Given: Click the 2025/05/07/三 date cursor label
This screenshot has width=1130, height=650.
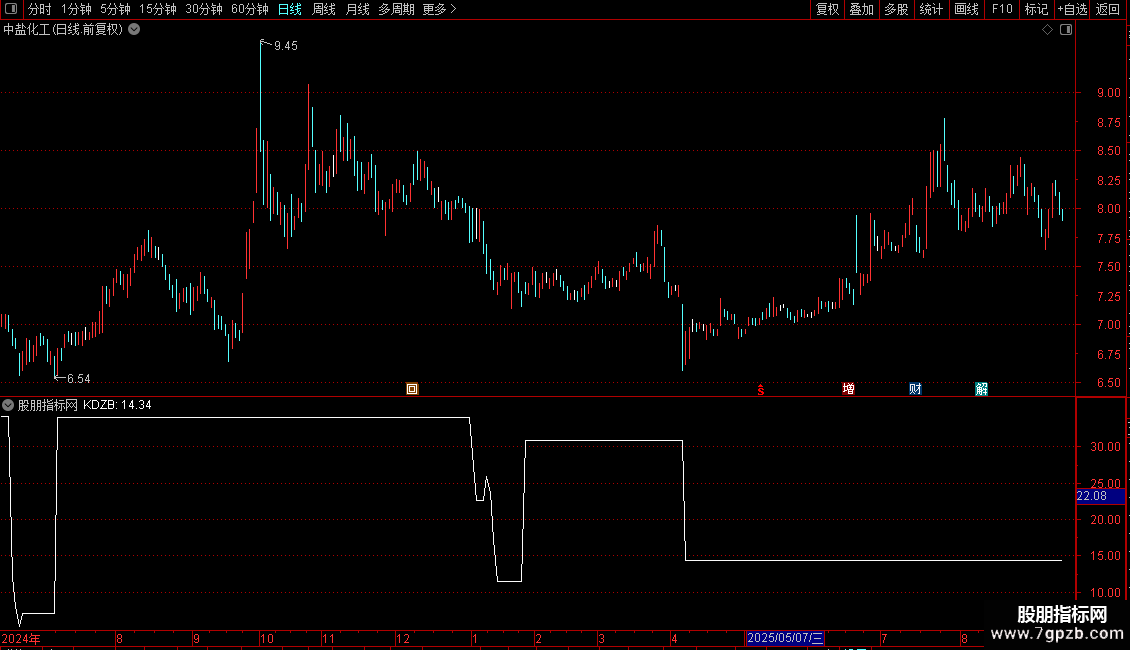Looking at the screenshot, I should click(785, 638).
